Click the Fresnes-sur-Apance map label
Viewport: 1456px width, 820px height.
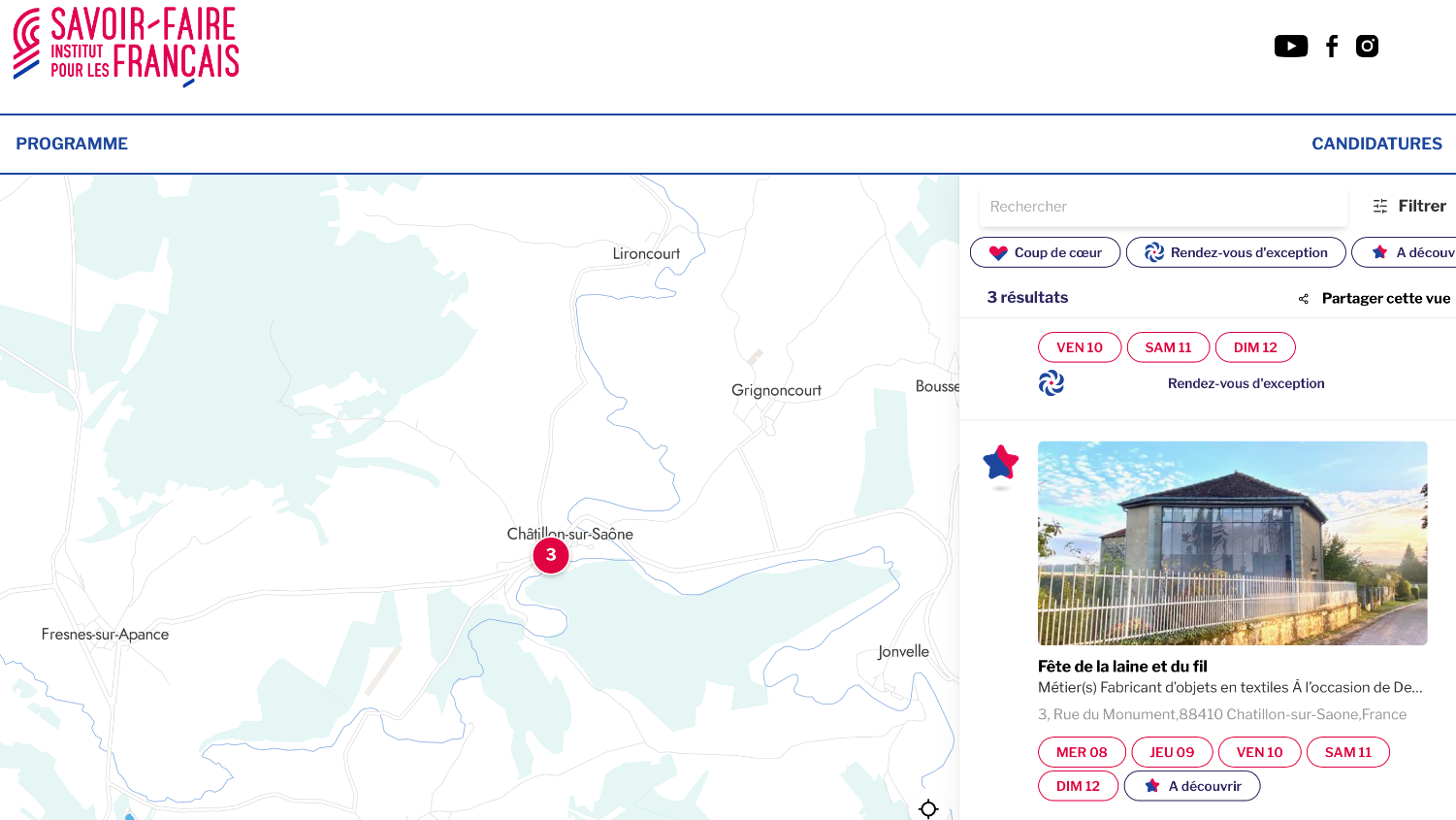(x=105, y=635)
